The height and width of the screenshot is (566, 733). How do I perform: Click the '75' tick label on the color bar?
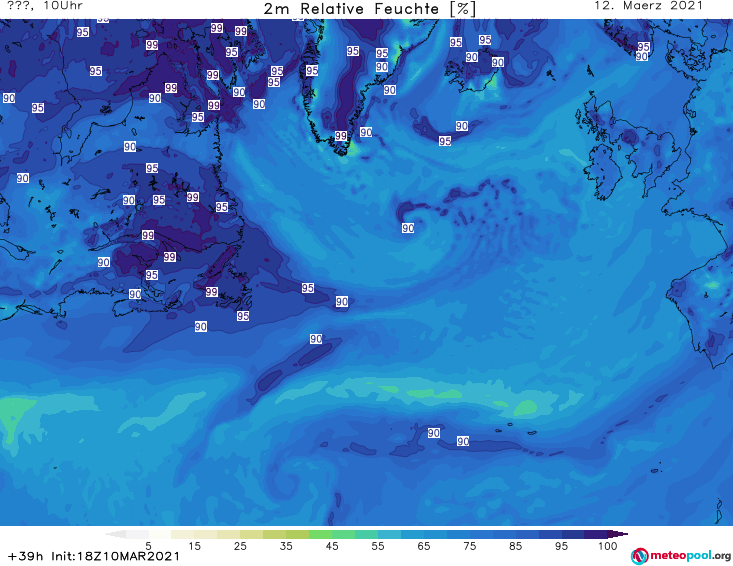470,546
